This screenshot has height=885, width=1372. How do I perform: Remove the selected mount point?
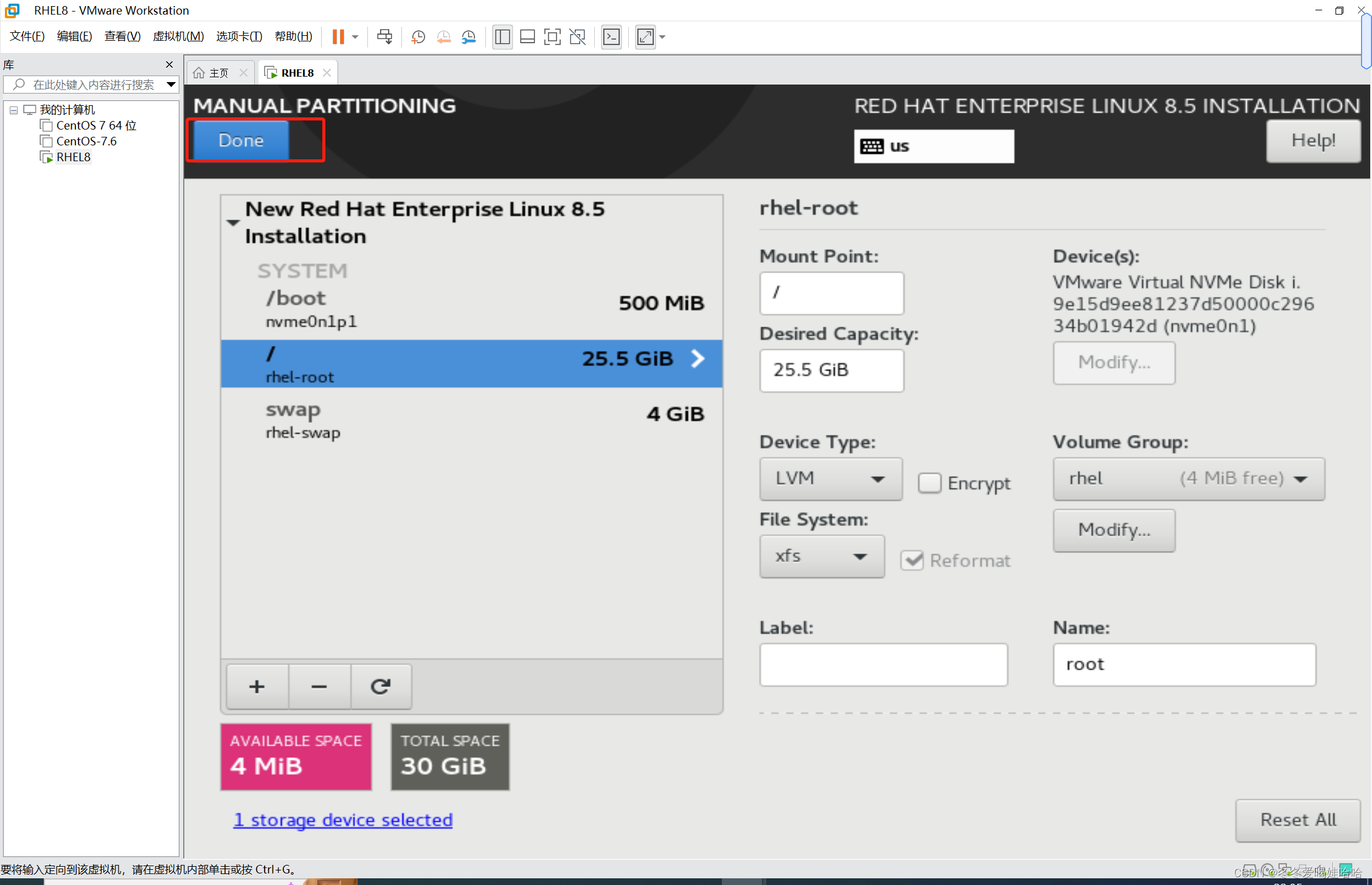click(x=319, y=687)
